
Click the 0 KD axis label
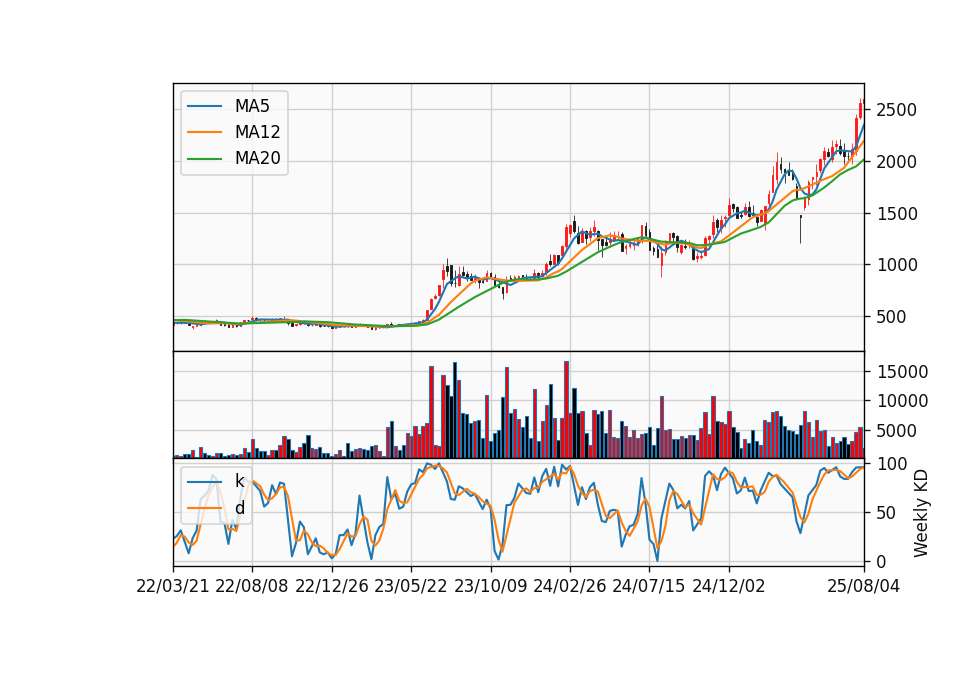(x=881, y=562)
